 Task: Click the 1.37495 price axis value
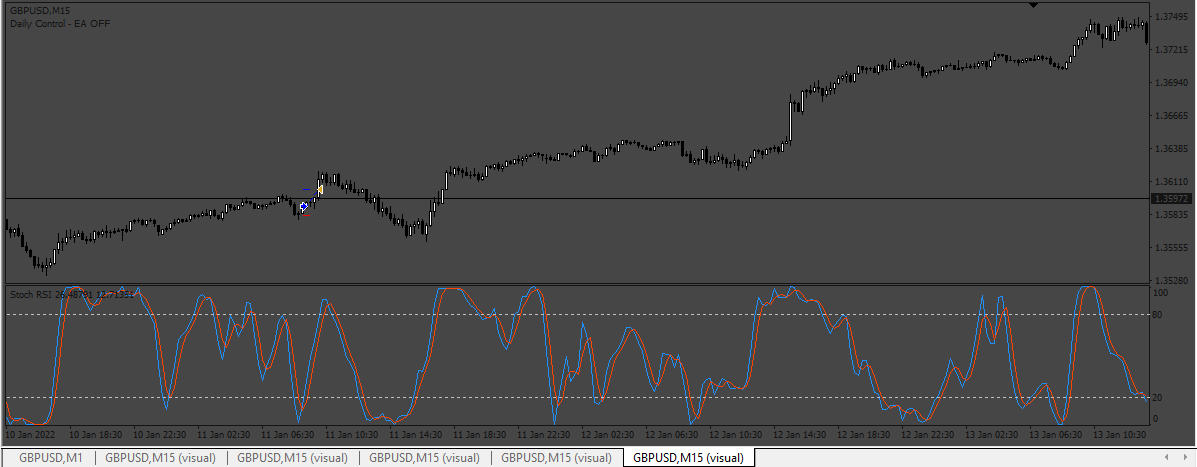click(x=1174, y=17)
